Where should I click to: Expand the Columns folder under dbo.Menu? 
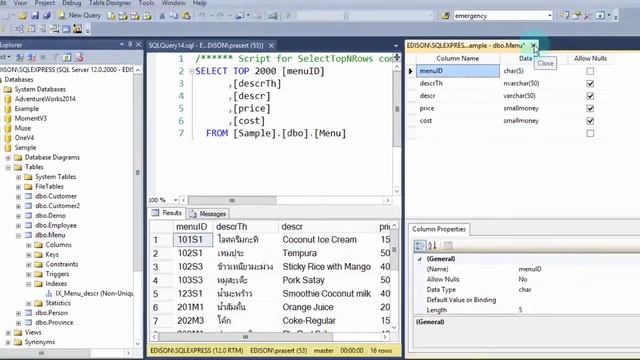pyautogui.click(x=29, y=245)
